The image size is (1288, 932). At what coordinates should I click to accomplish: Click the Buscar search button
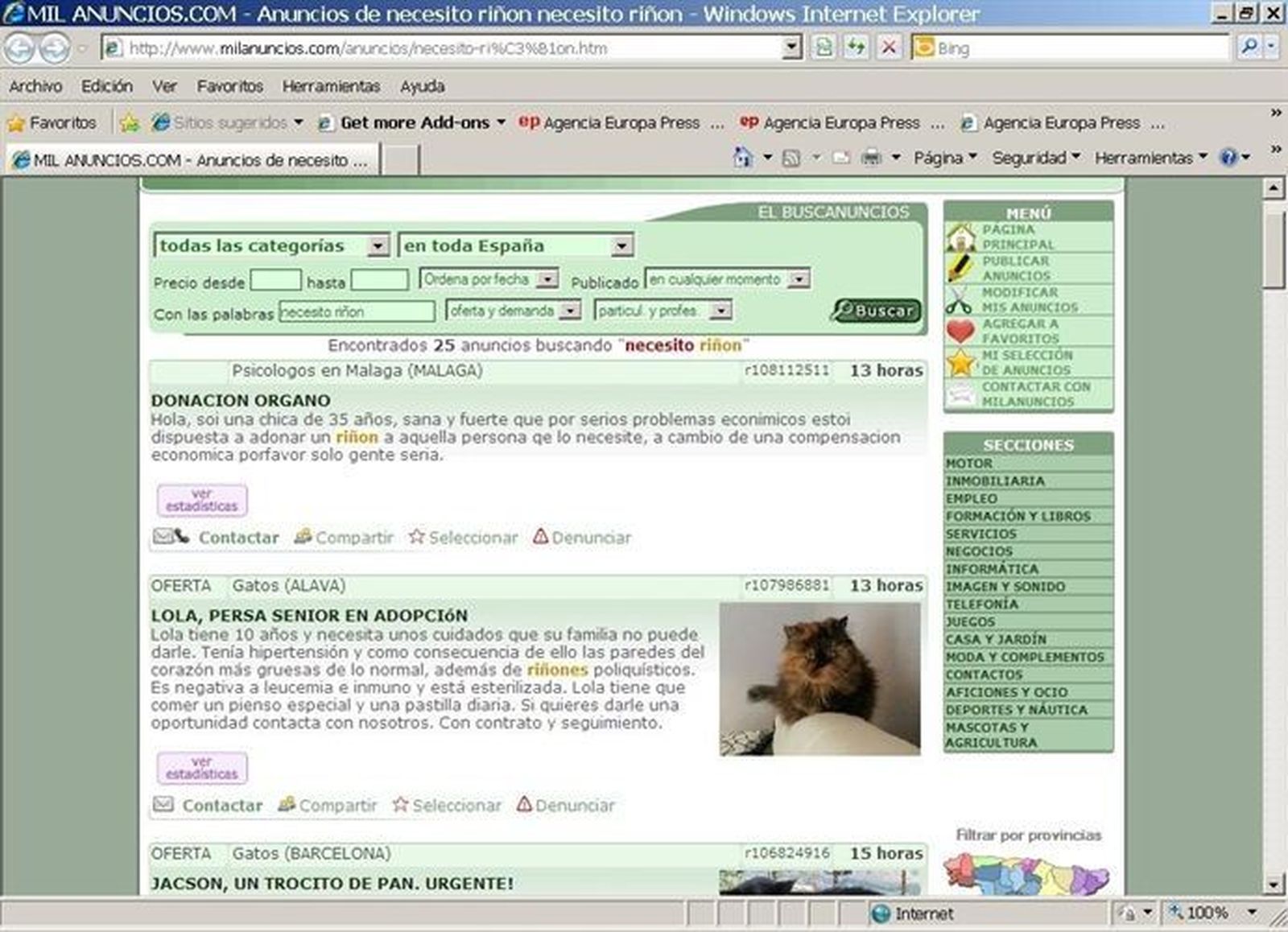coord(876,311)
